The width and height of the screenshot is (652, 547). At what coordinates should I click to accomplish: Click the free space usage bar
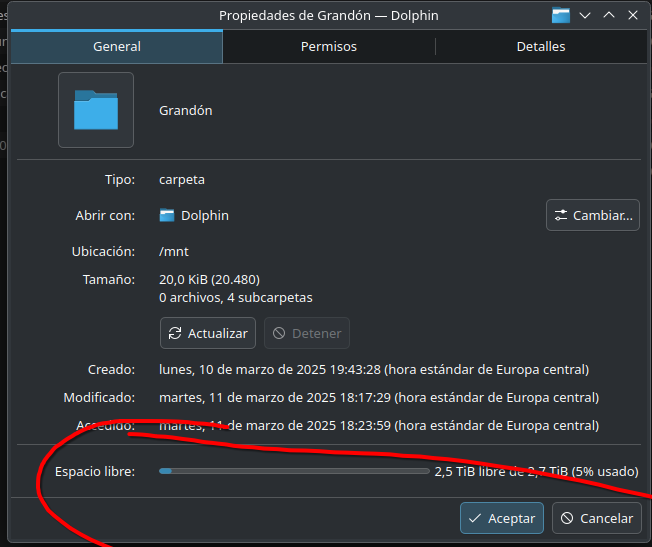click(294, 471)
